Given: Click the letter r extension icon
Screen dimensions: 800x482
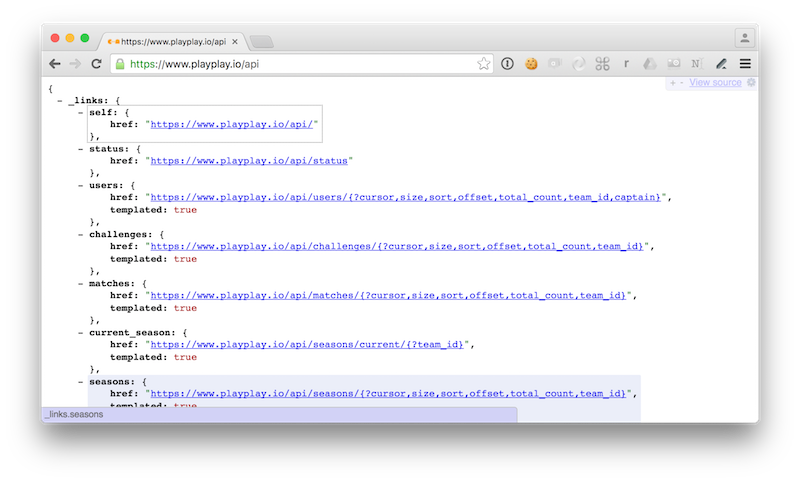Looking at the screenshot, I should [626, 64].
